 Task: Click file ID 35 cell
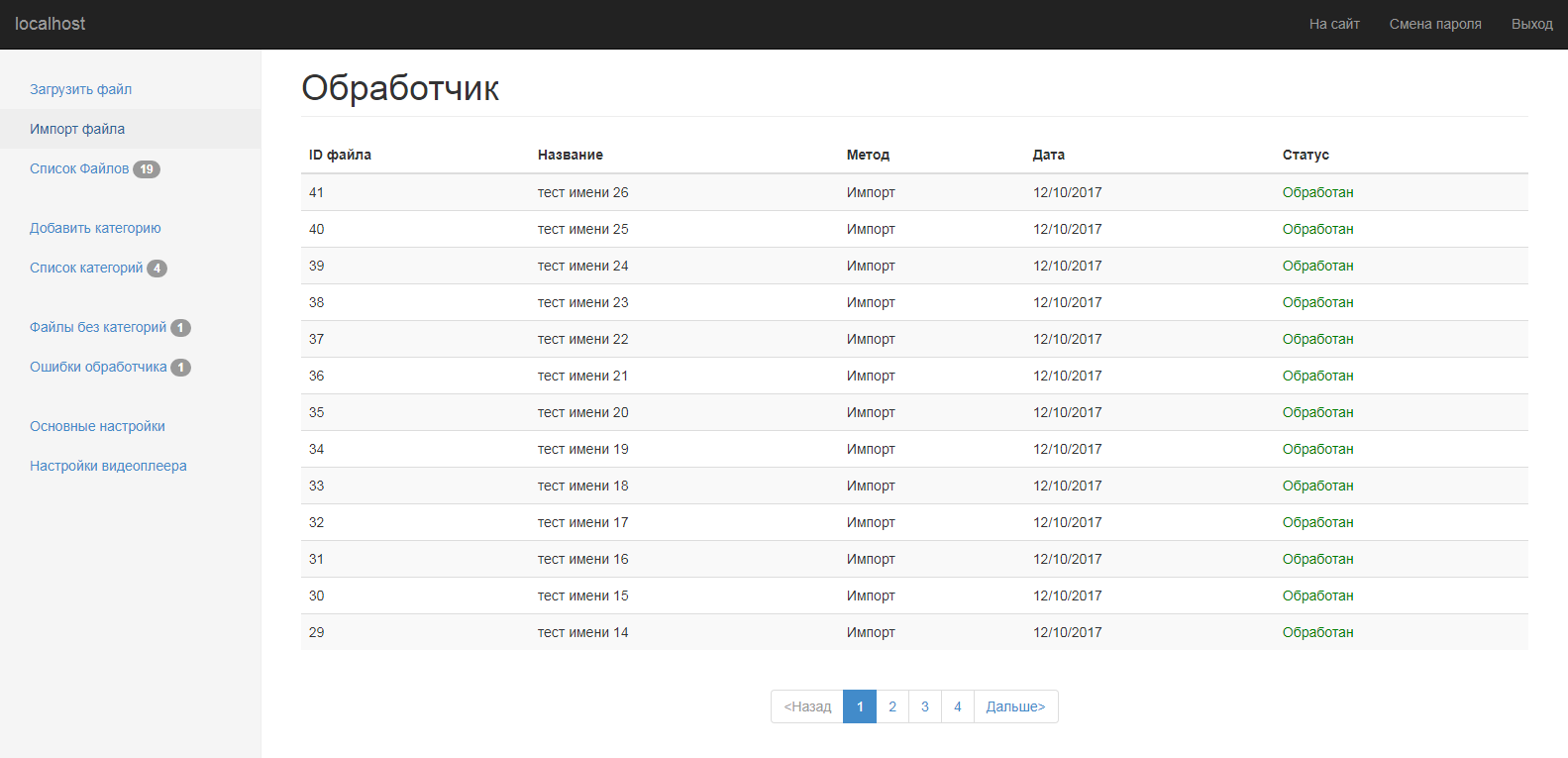click(x=317, y=412)
